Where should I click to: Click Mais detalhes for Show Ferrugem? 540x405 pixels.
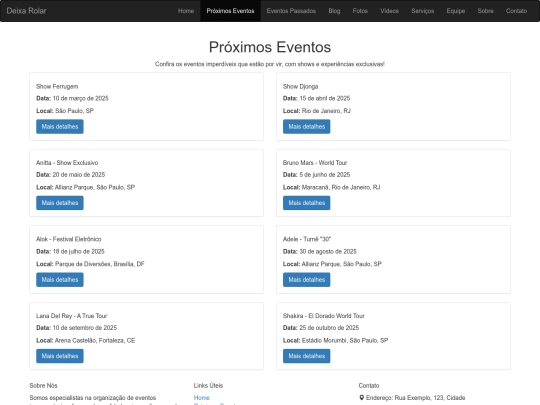(60, 126)
